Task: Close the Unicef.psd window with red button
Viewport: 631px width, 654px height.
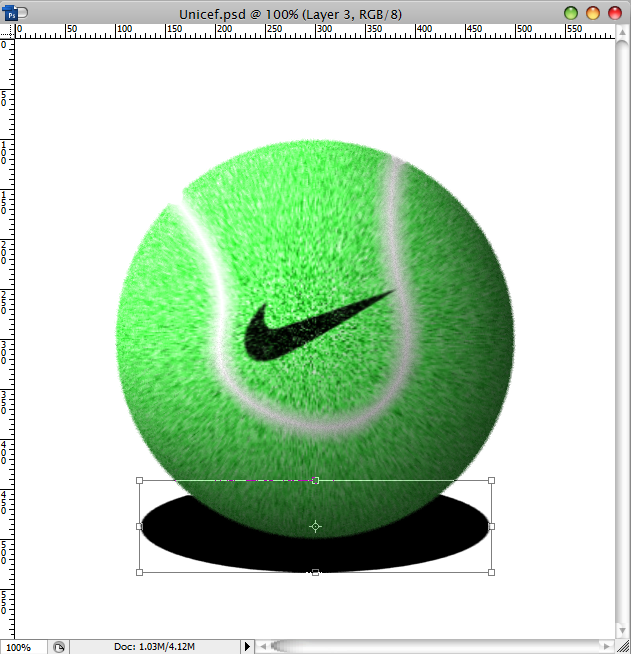Action: (615, 13)
